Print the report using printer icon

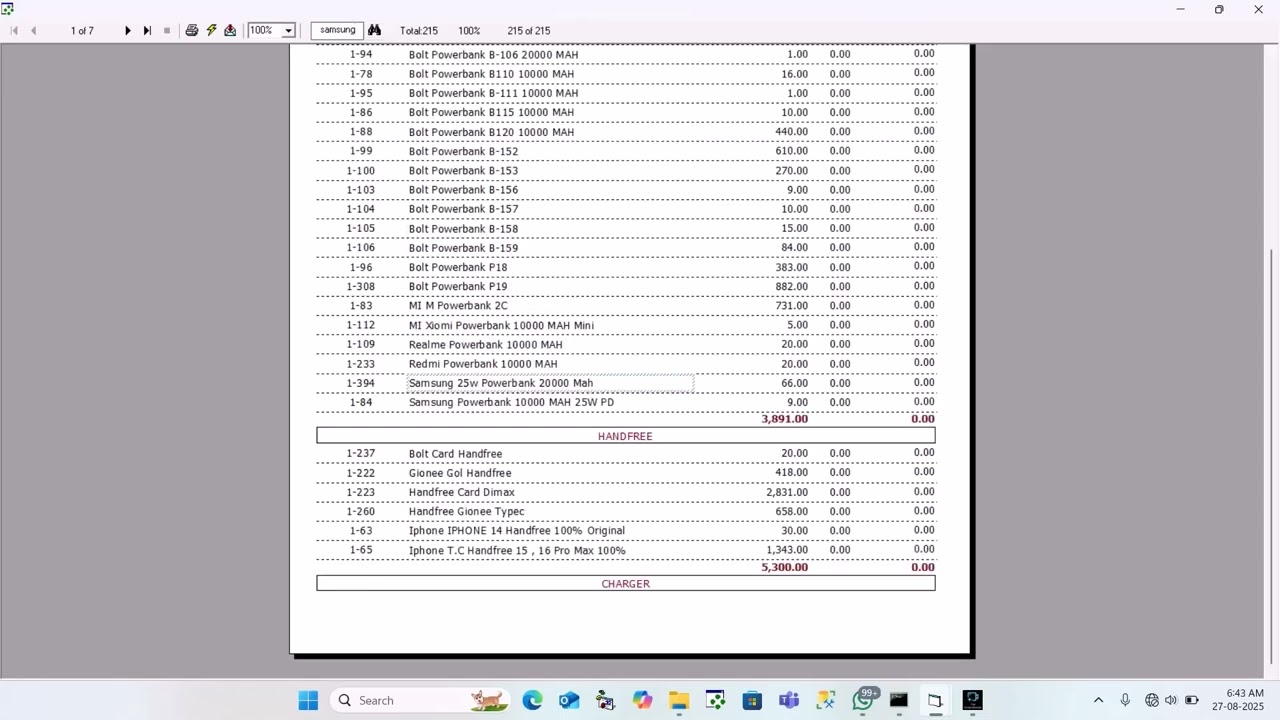[x=192, y=31]
